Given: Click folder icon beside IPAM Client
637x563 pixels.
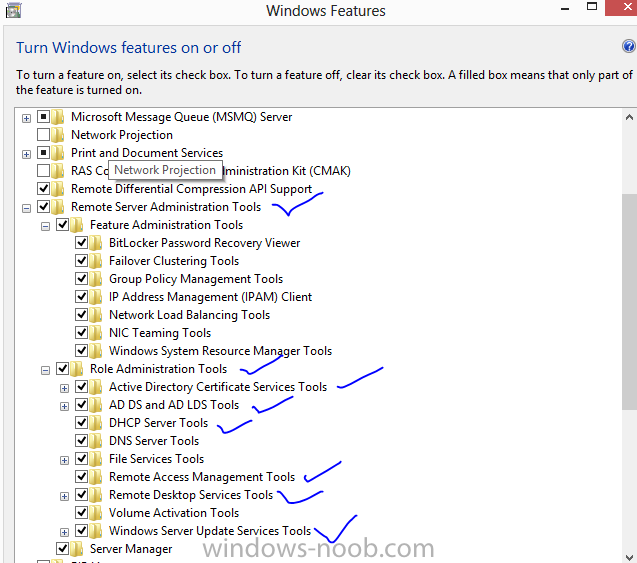Looking at the screenshot, I should click(x=95, y=297).
